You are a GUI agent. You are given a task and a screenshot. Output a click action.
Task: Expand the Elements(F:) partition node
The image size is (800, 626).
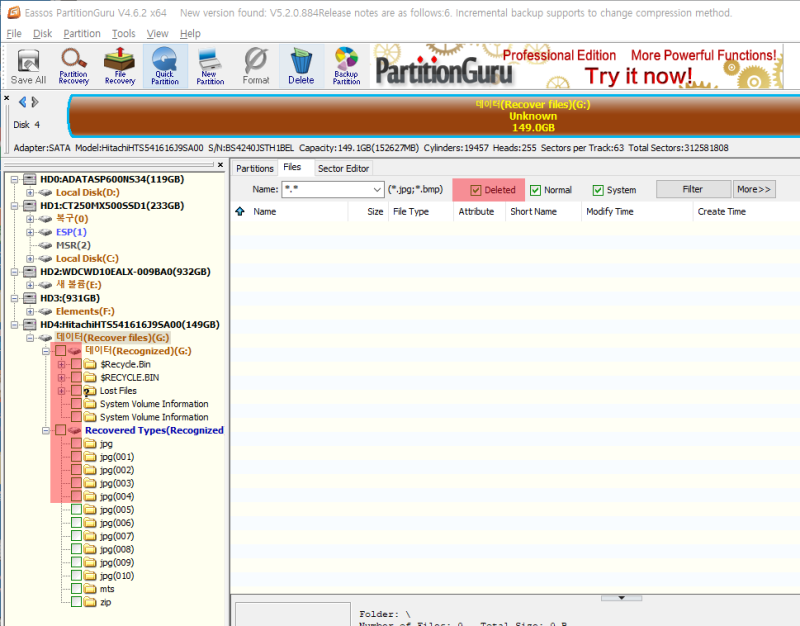(30, 311)
